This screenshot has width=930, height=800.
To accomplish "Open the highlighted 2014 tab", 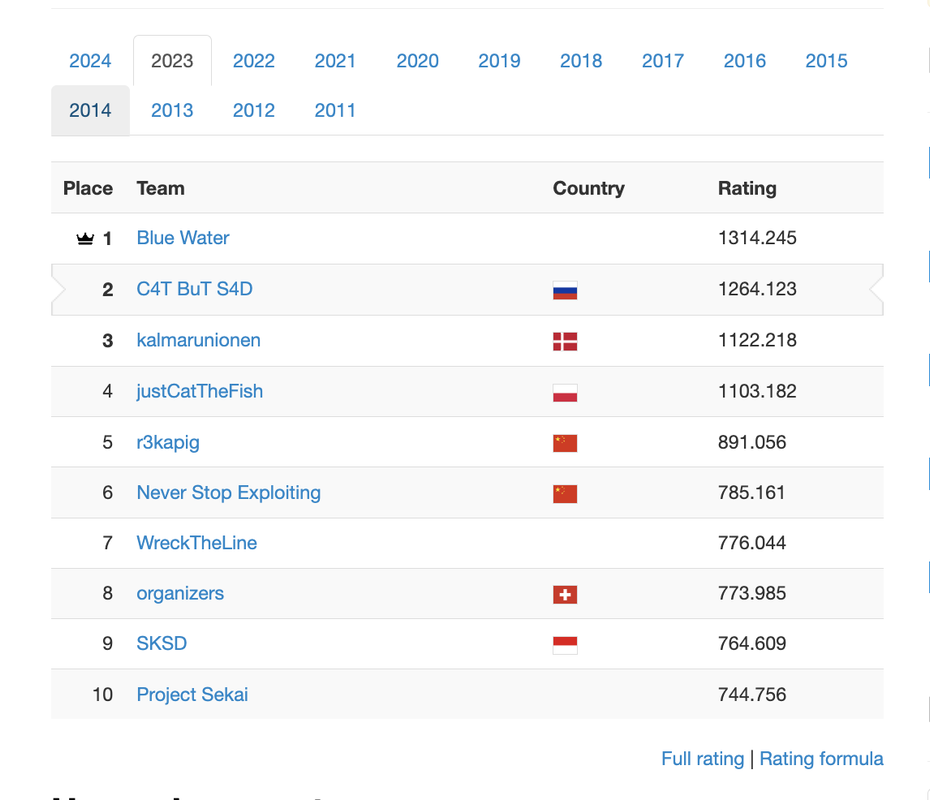I will pos(90,110).
